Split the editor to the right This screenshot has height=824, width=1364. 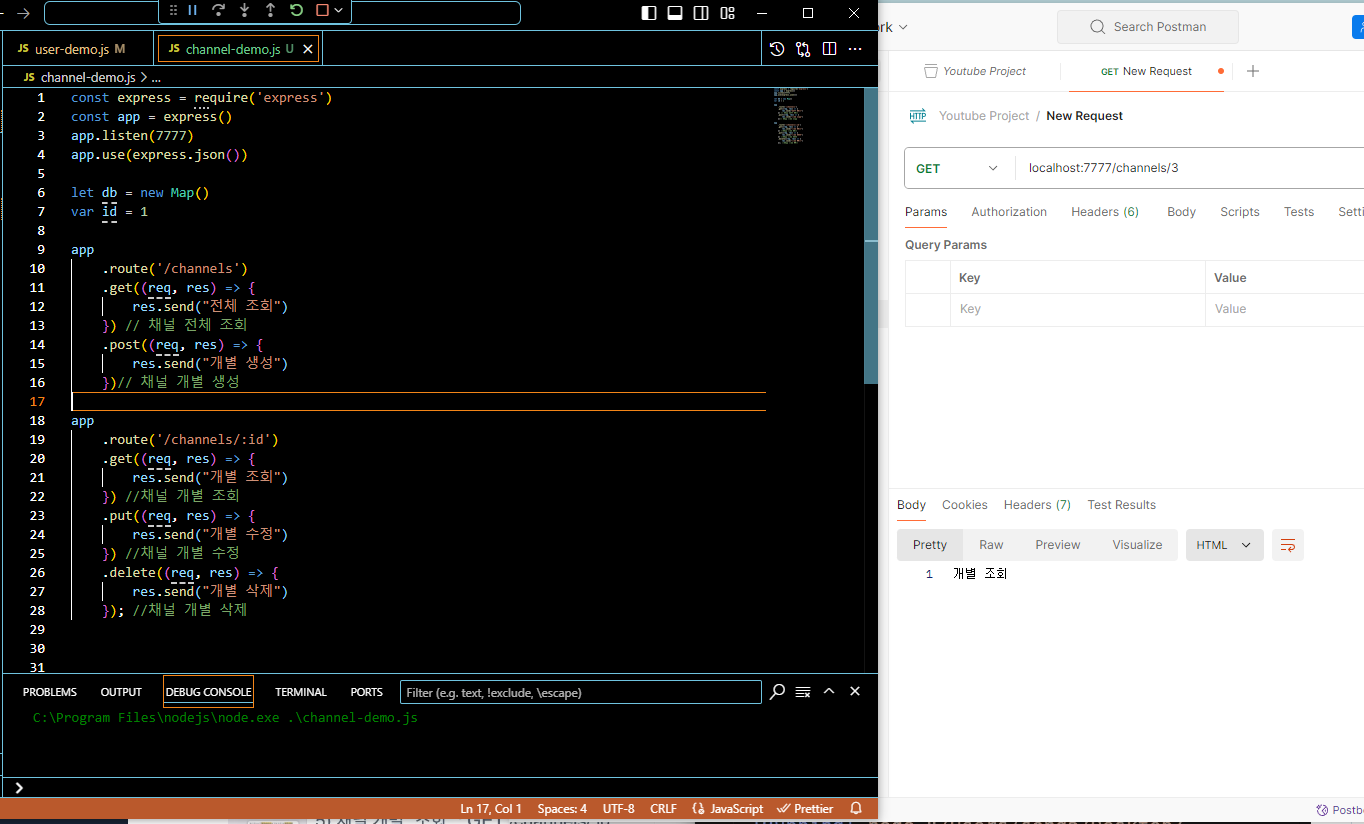(829, 49)
